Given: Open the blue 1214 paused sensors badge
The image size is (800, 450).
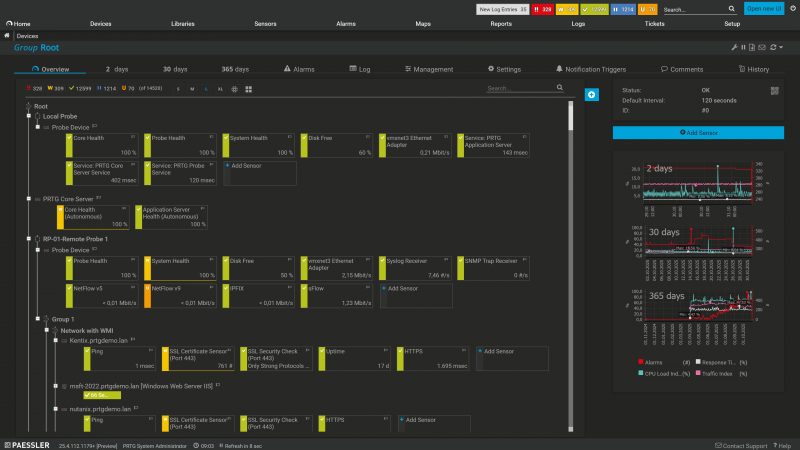Looking at the screenshot, I should (x=623, y=9).
